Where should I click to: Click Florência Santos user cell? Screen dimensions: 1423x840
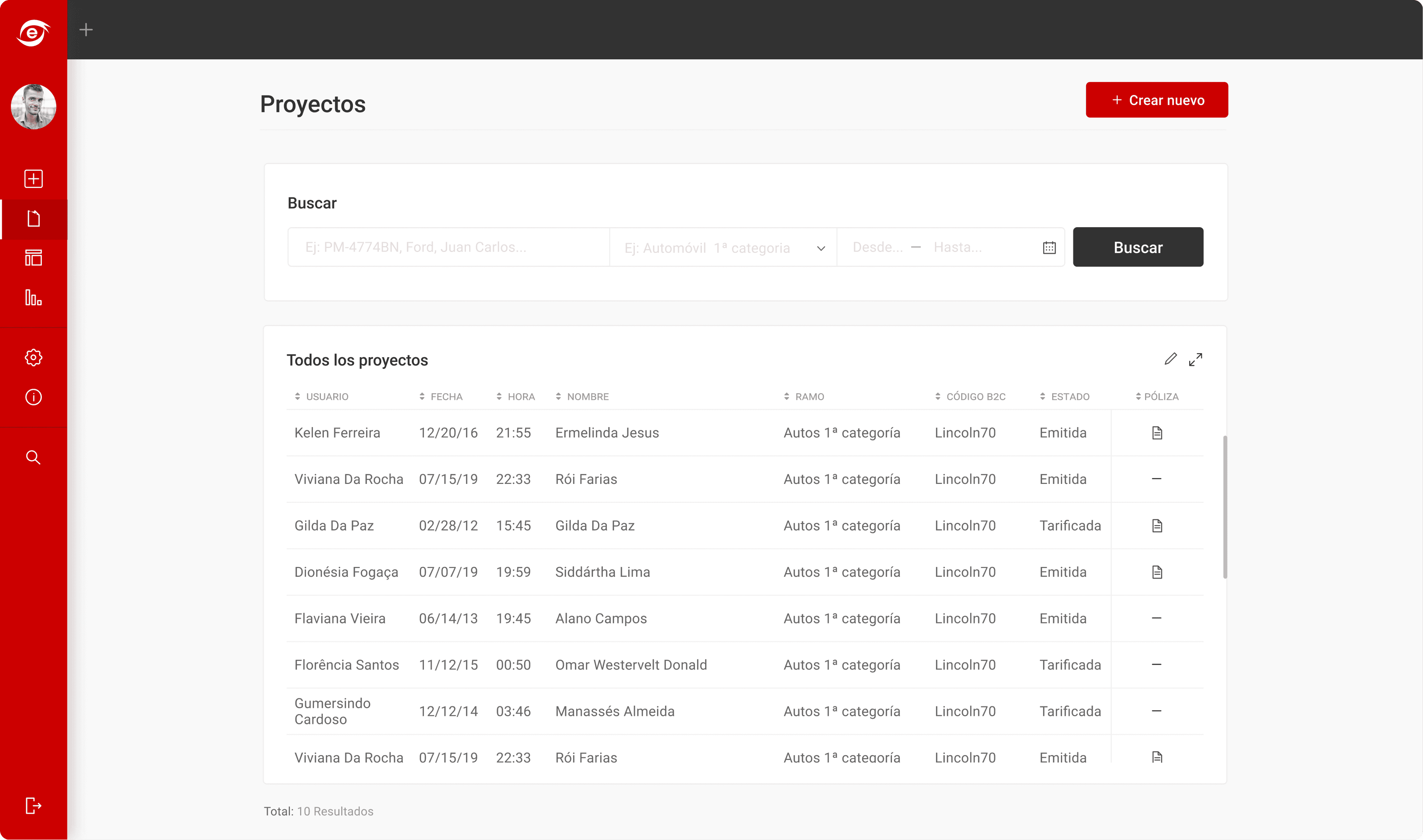point(346,665)
